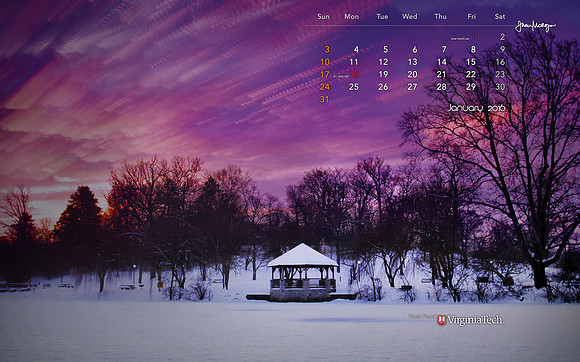580x362 pixels.
Task: Select date 27 on the calendar
Action: coord(412,87)
